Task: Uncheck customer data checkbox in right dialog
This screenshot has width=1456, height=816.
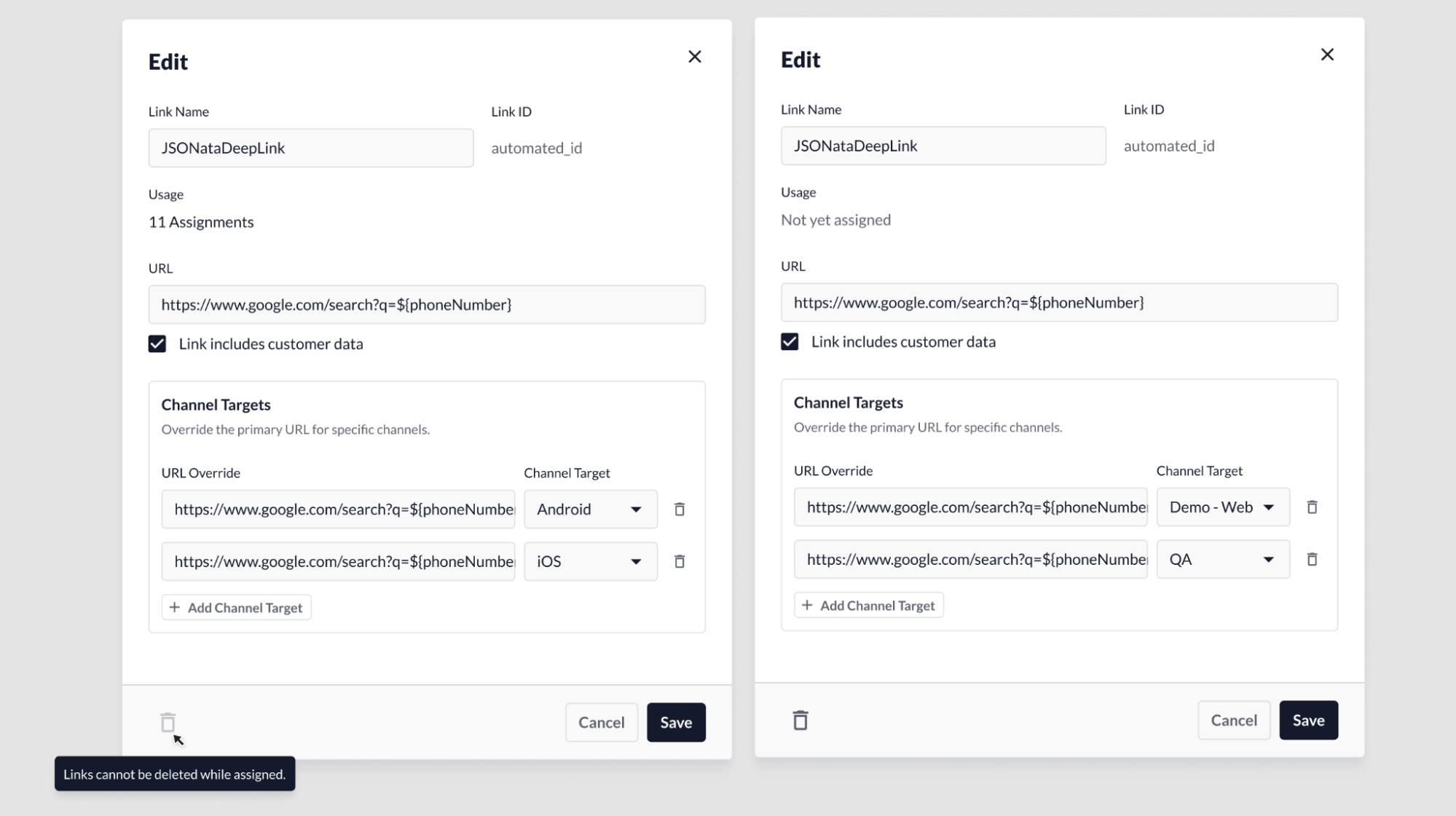Action: tap(790, 341)
